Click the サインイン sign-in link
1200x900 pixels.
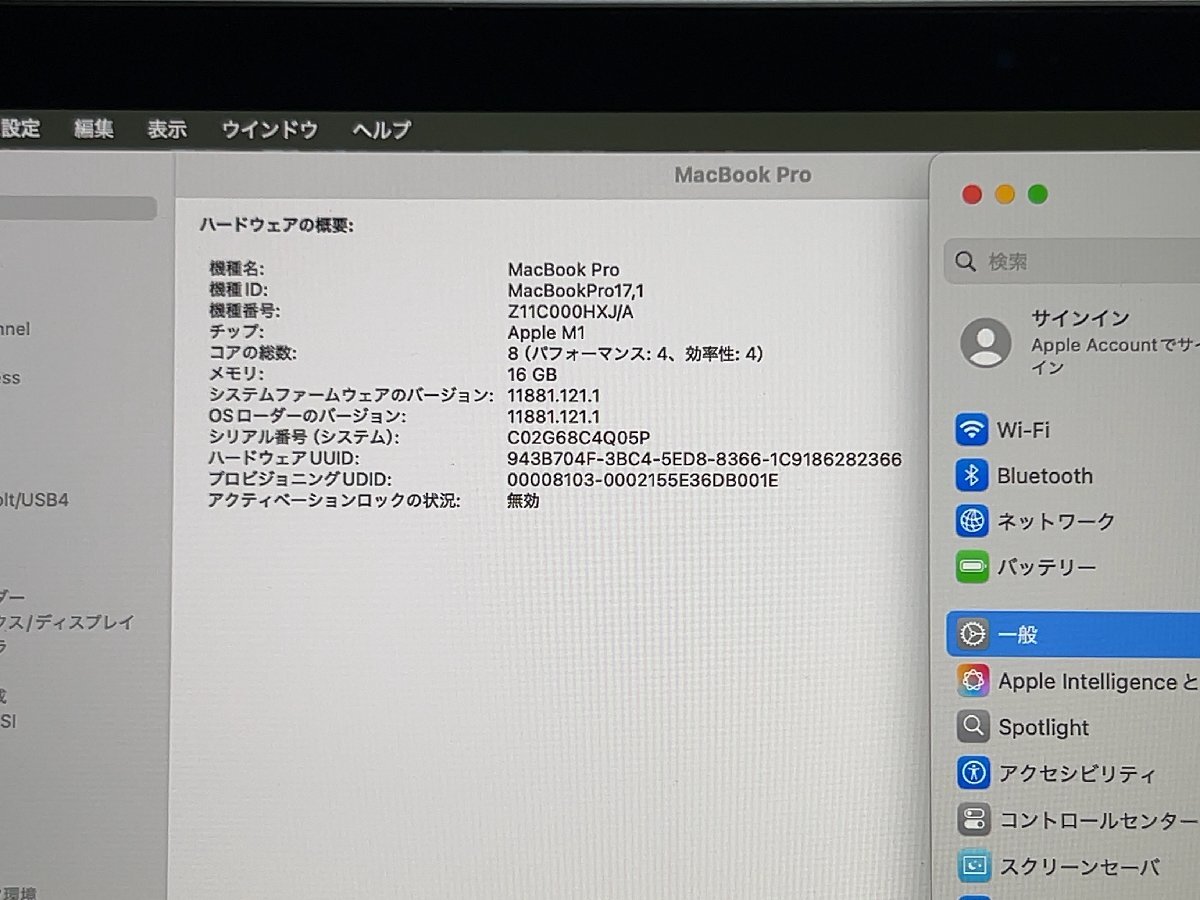pyautogui.click(x=1080, y=319)
